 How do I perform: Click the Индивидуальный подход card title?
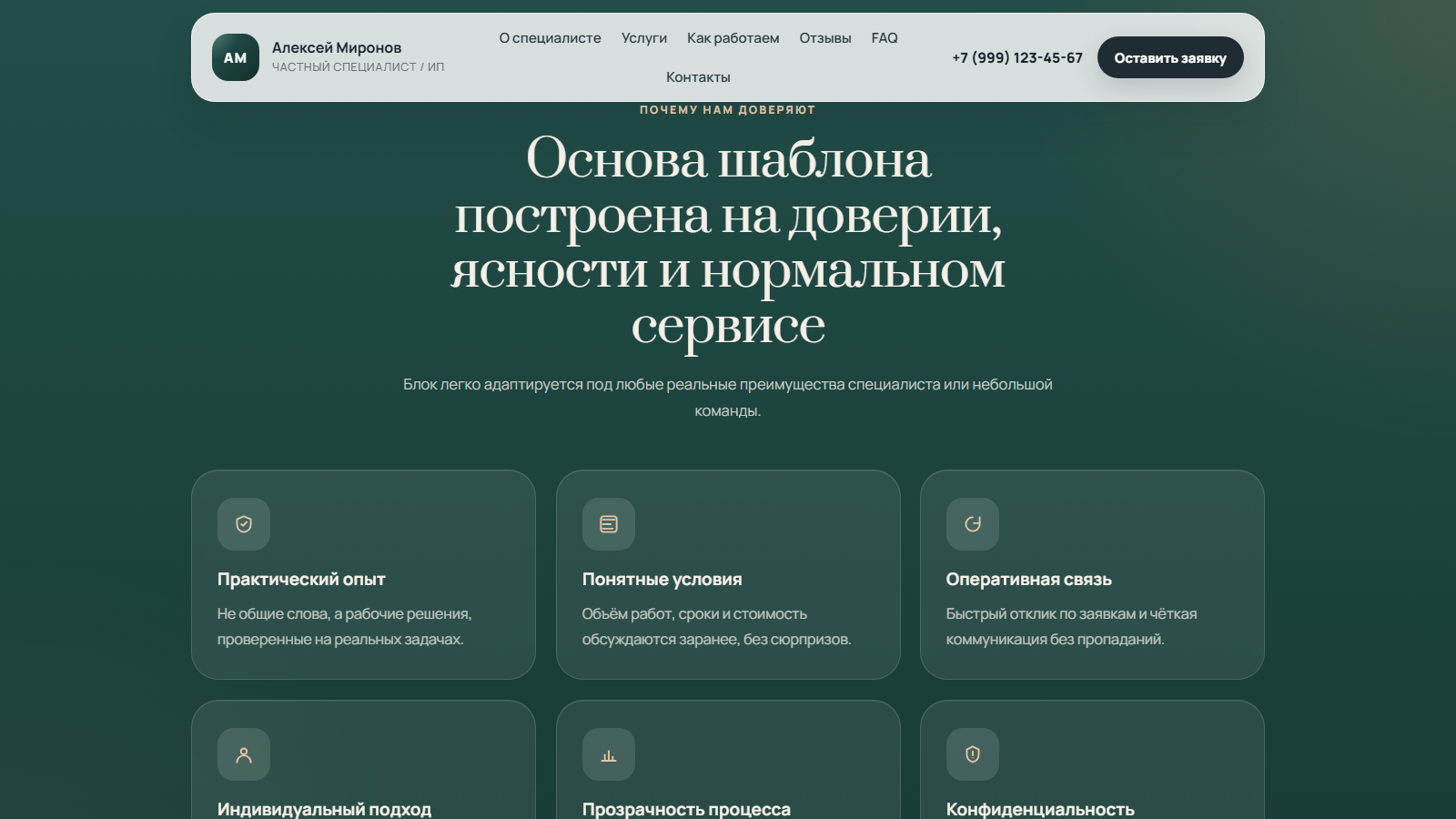click(x=325, y=809)
